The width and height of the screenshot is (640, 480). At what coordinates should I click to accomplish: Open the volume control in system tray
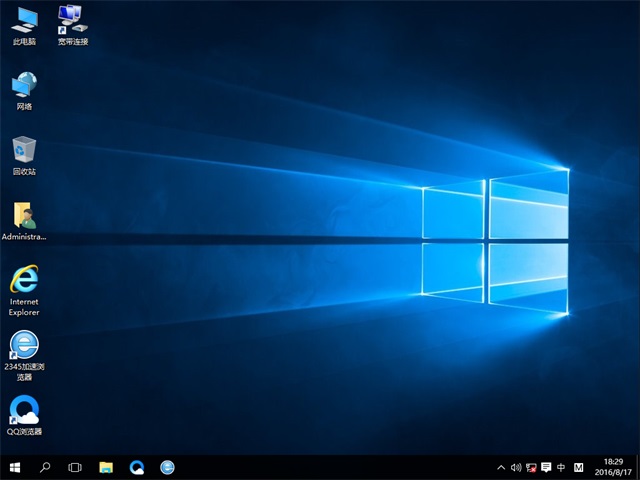tap(516, 467)
